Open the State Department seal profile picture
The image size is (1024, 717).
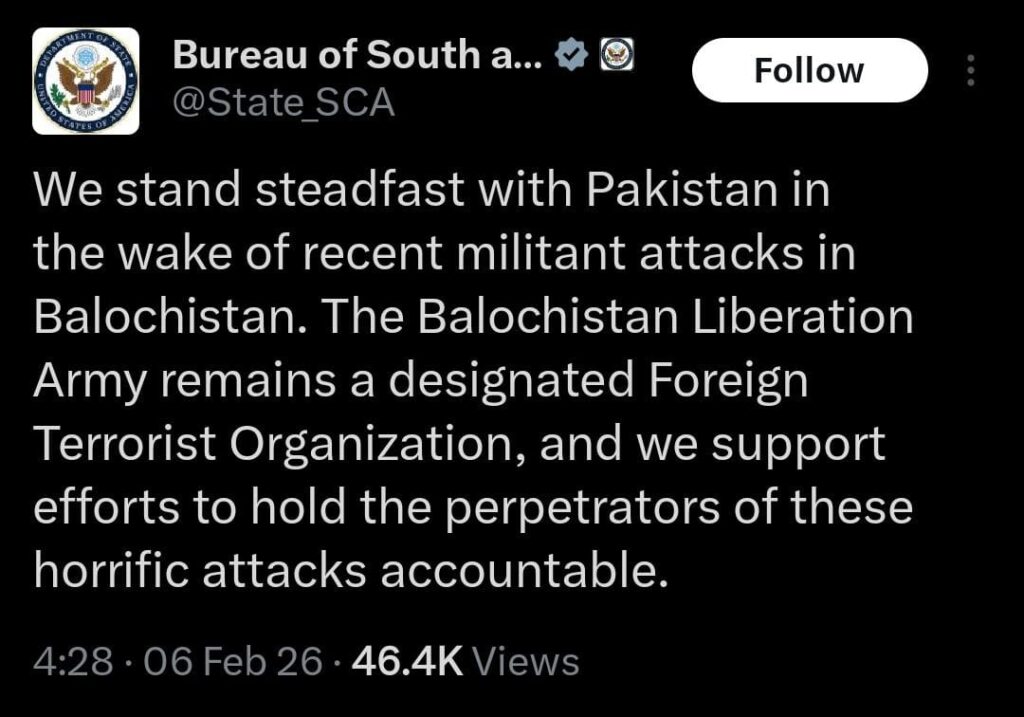pos(85,81)
